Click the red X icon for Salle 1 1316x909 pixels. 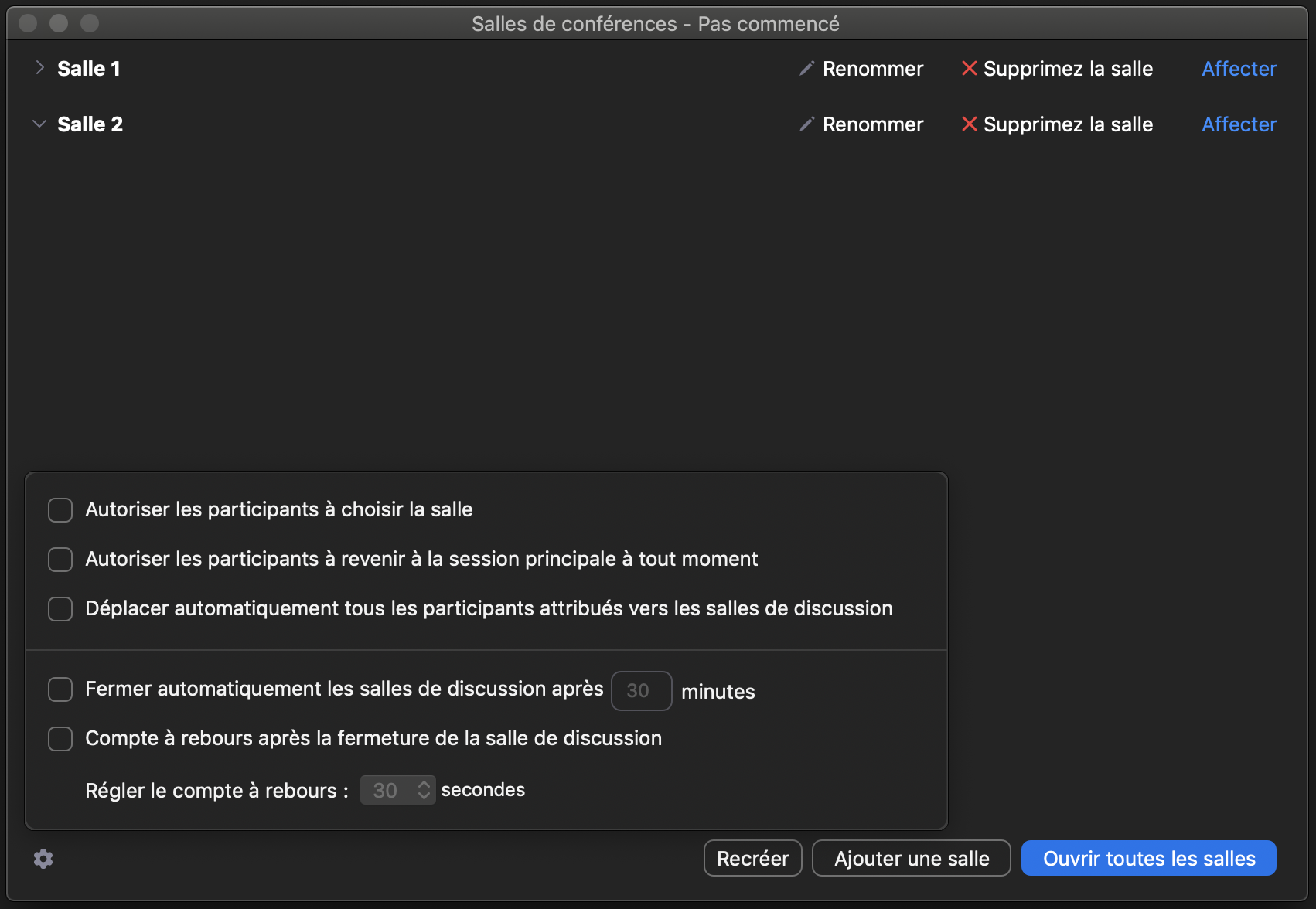point(969,69)
